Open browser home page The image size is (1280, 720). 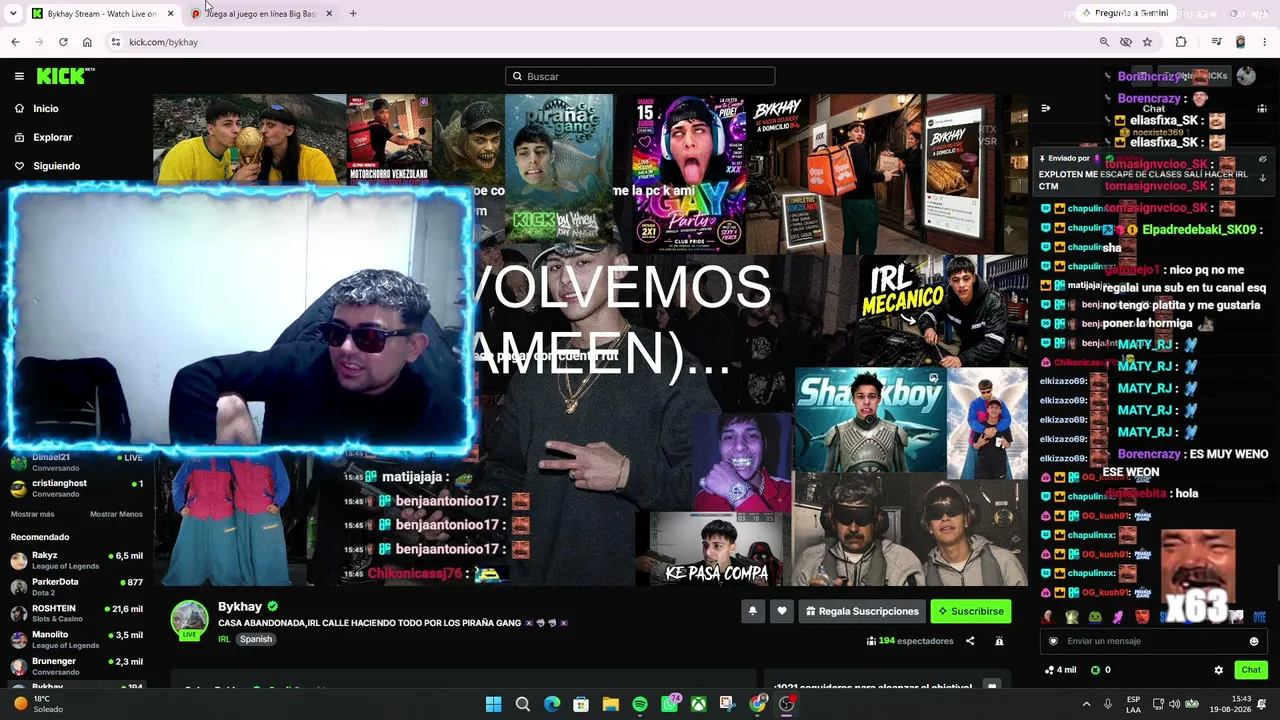[87, 42]
